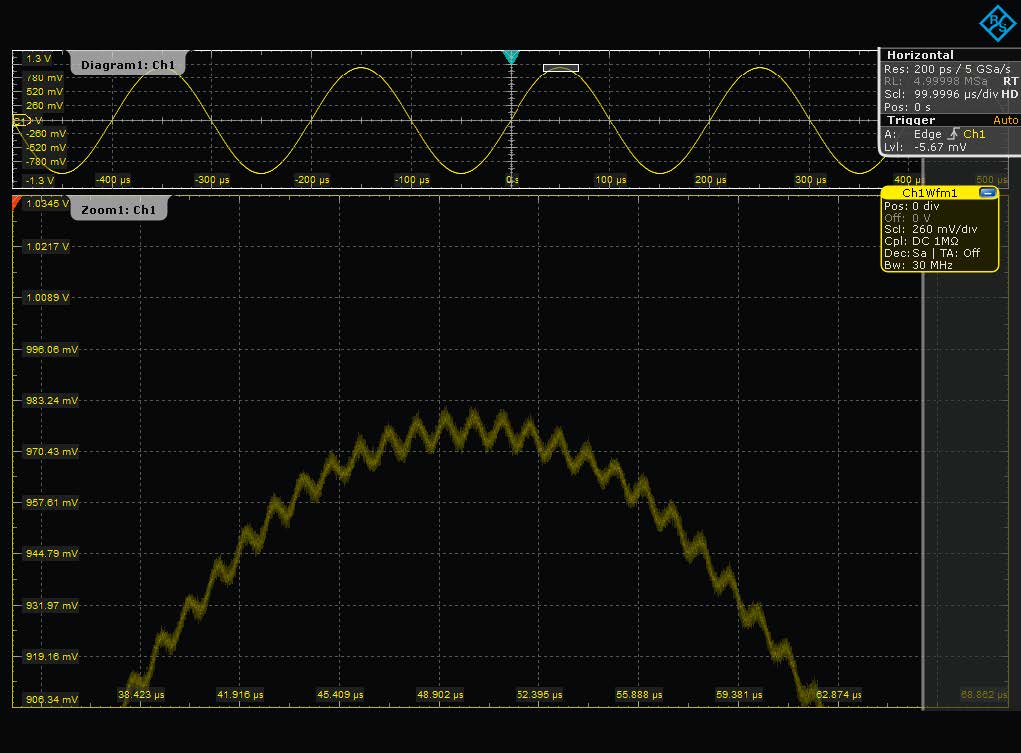Toggle the Auto trigger mode label
Image resolution: width=1021 pixels, height=753 pixels.
pyautogui.click(x=1005, y=120)
